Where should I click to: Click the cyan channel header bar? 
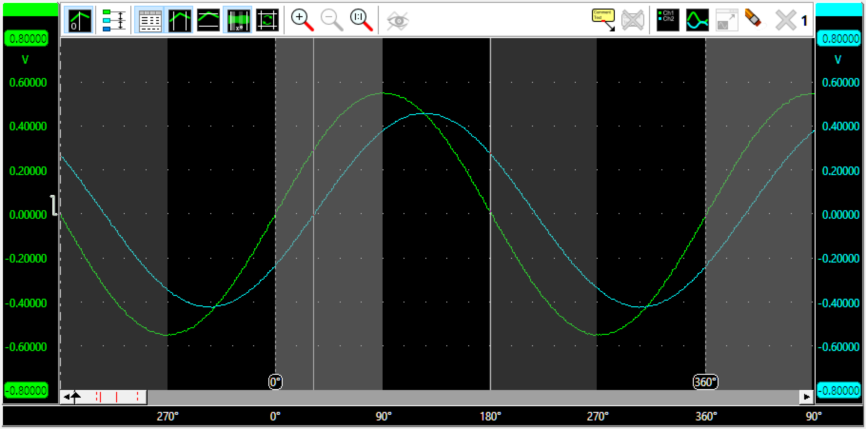(x=839, y=9)
